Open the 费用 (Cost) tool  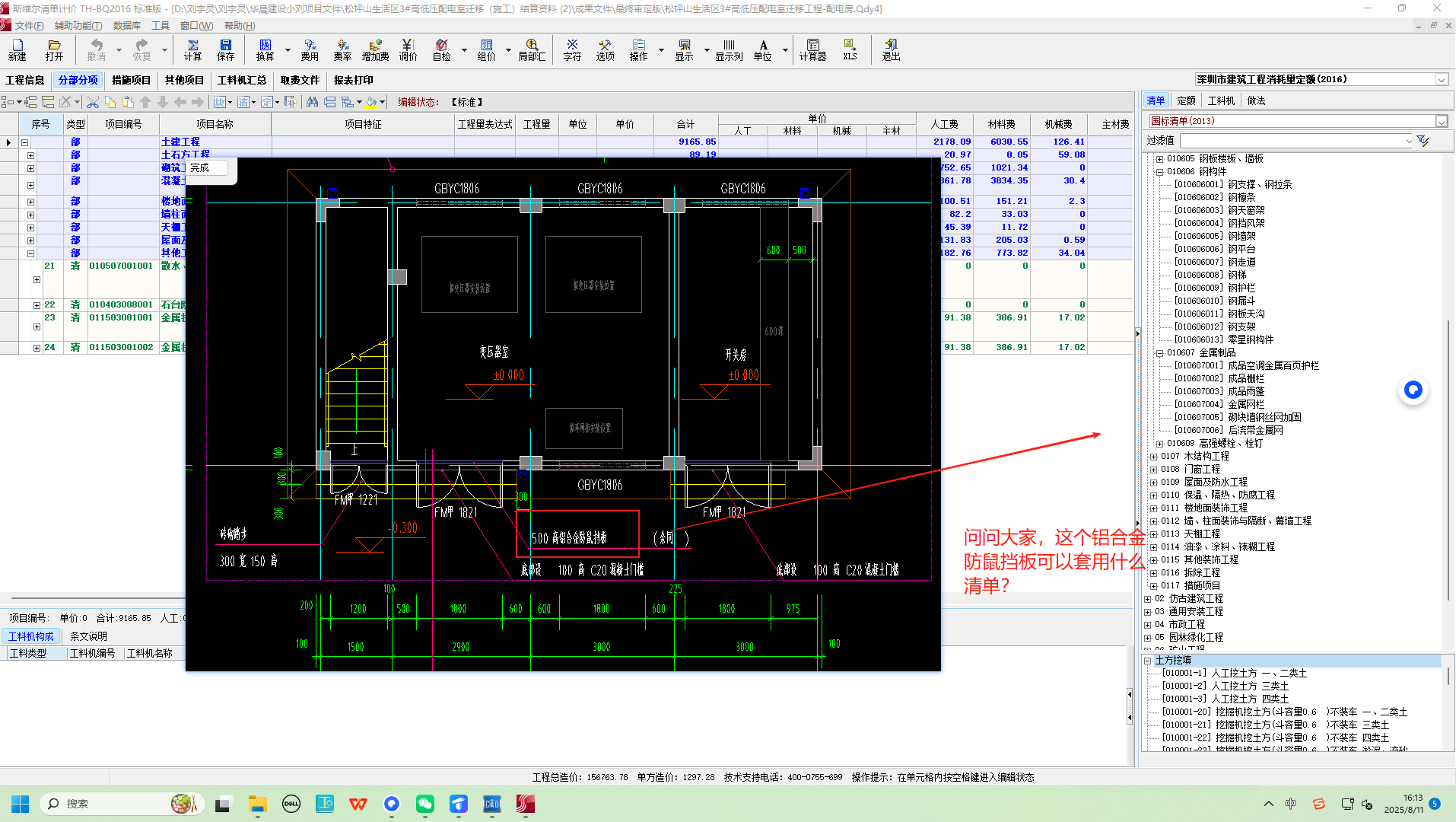click(x=310, y=50)
